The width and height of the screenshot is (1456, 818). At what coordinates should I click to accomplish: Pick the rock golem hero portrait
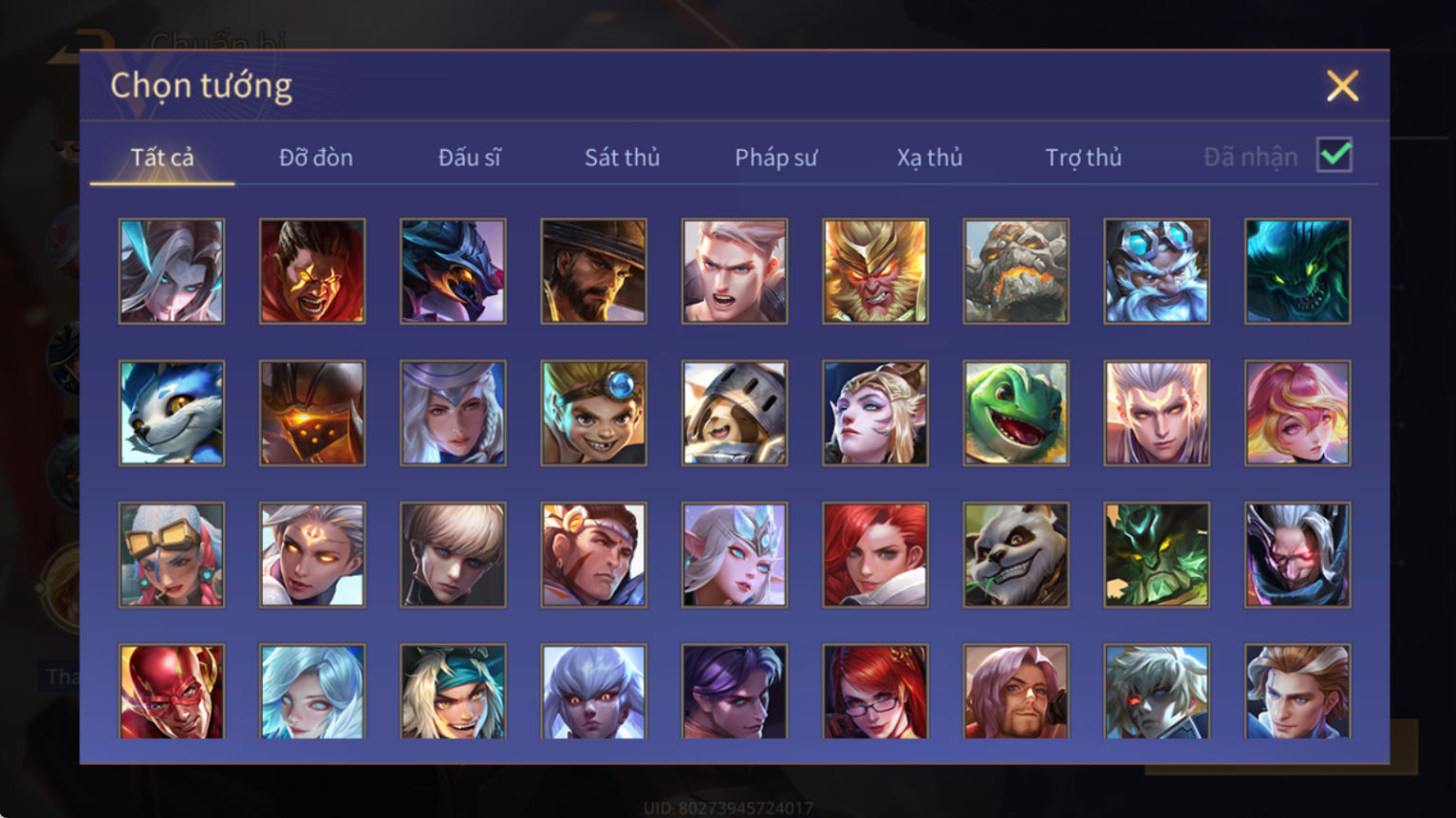pyautogui.click(x=1016, y=271)
